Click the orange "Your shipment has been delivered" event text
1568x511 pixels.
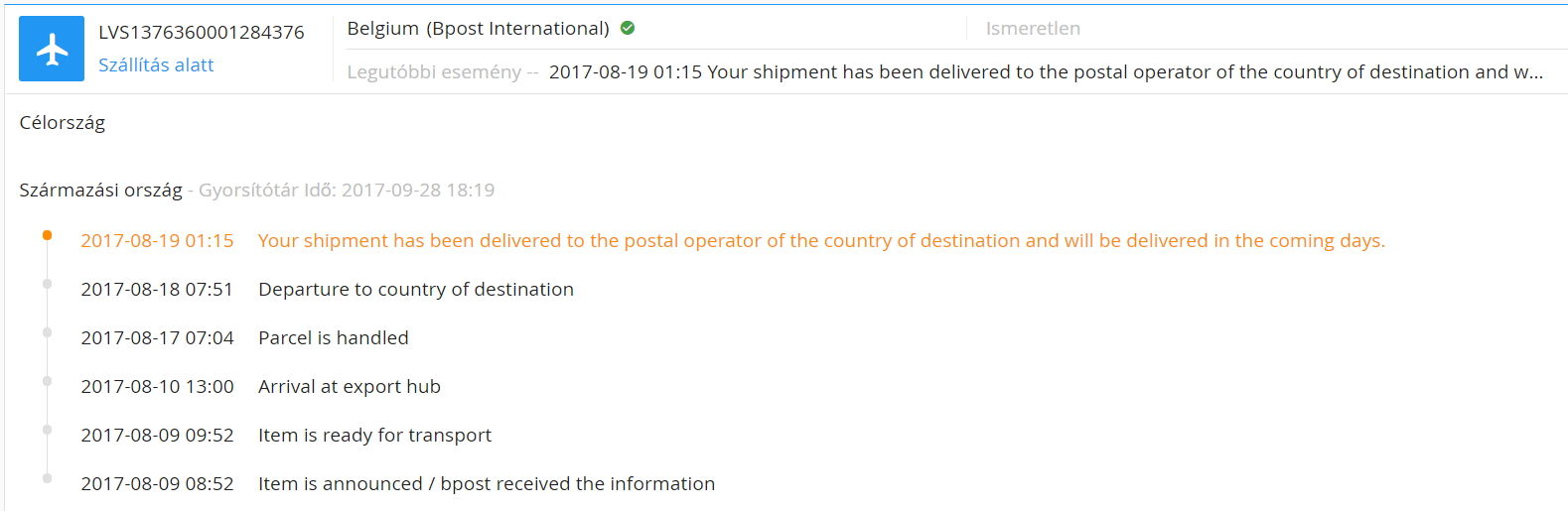[x=820, y=240]
